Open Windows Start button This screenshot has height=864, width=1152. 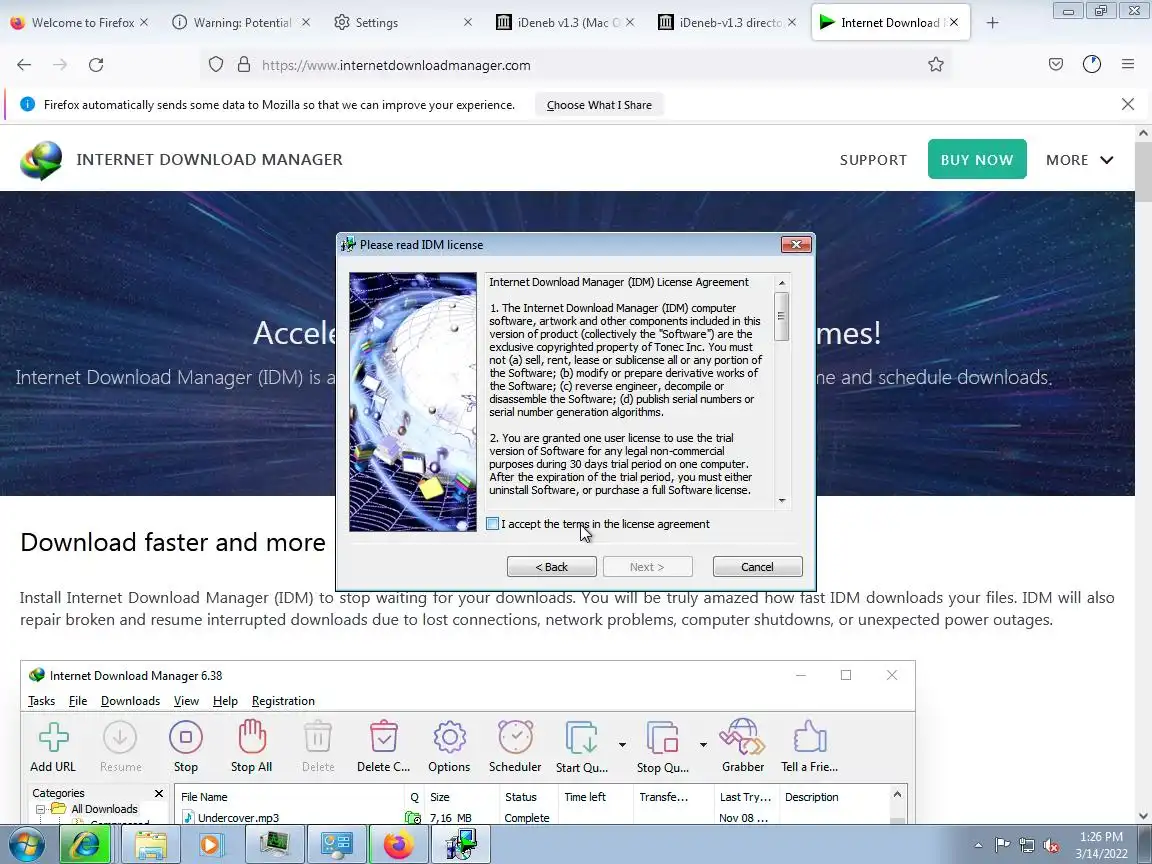point(26,845)
